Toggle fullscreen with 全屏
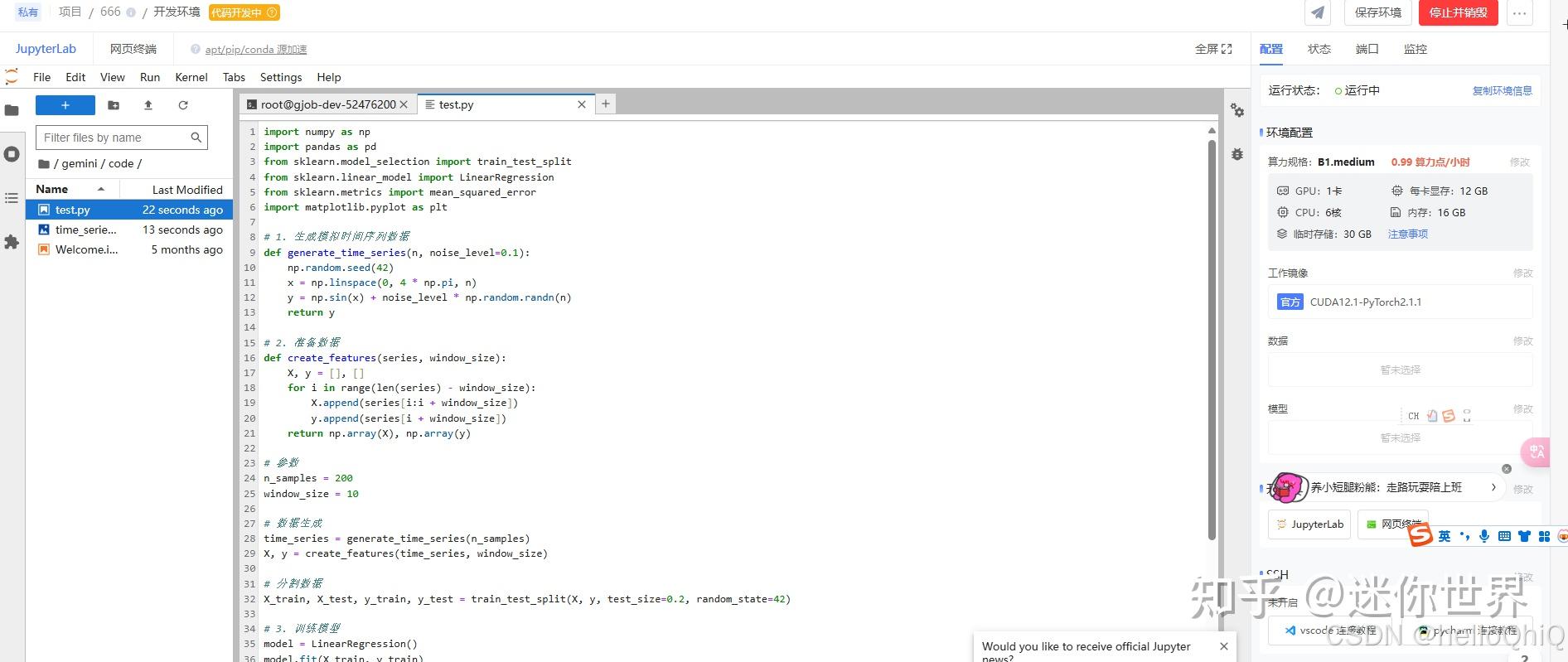The image size is (1568, 662). 1213,49
